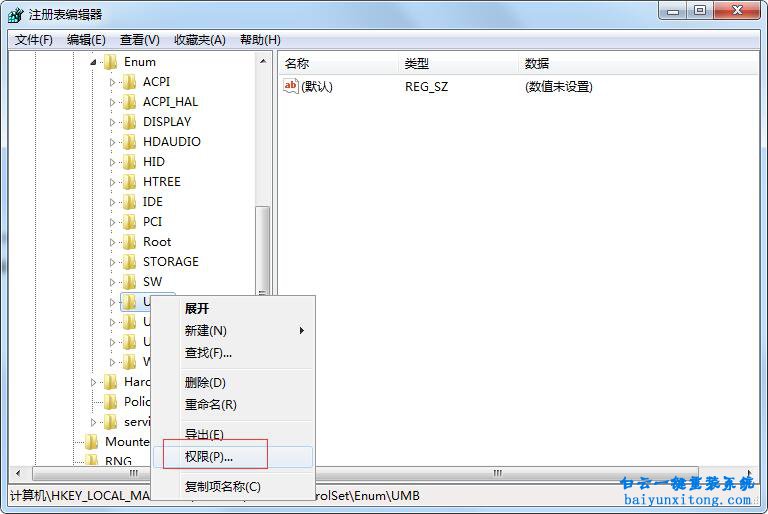The height and width of the screenshot is (514, 768).
Task: Choose 导出(E) in the context menu
Action: tap(233, 435)
